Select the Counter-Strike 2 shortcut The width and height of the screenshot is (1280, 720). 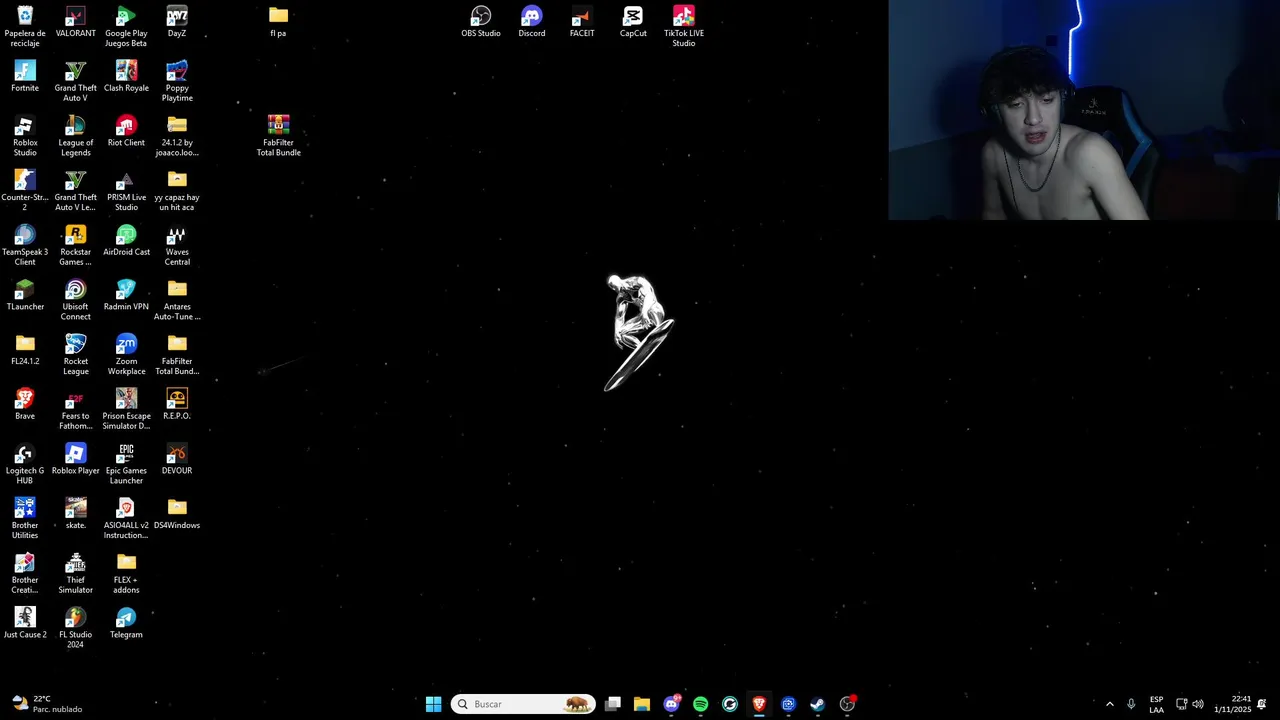pyautogui.click(x=25, y=190)
